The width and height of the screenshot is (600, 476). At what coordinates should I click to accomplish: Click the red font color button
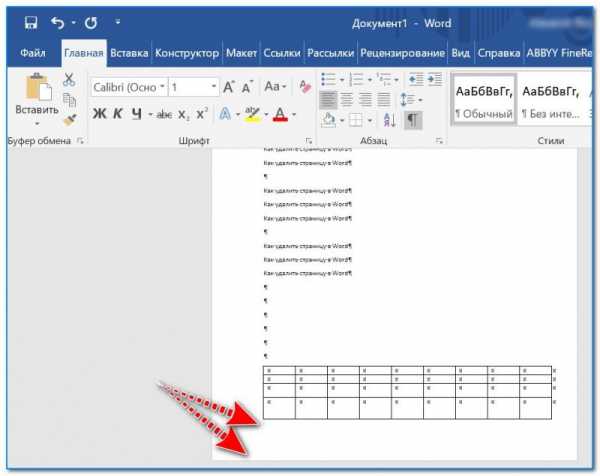pyautogui.click(x=280, y=114)
